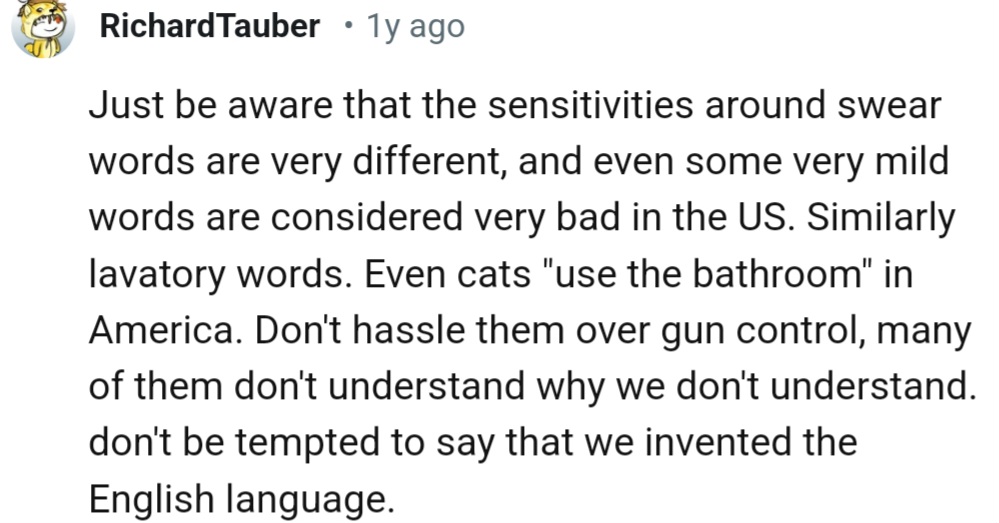
Task: Click the dot separator before timestamp
Action: click(x=345, y=27)
